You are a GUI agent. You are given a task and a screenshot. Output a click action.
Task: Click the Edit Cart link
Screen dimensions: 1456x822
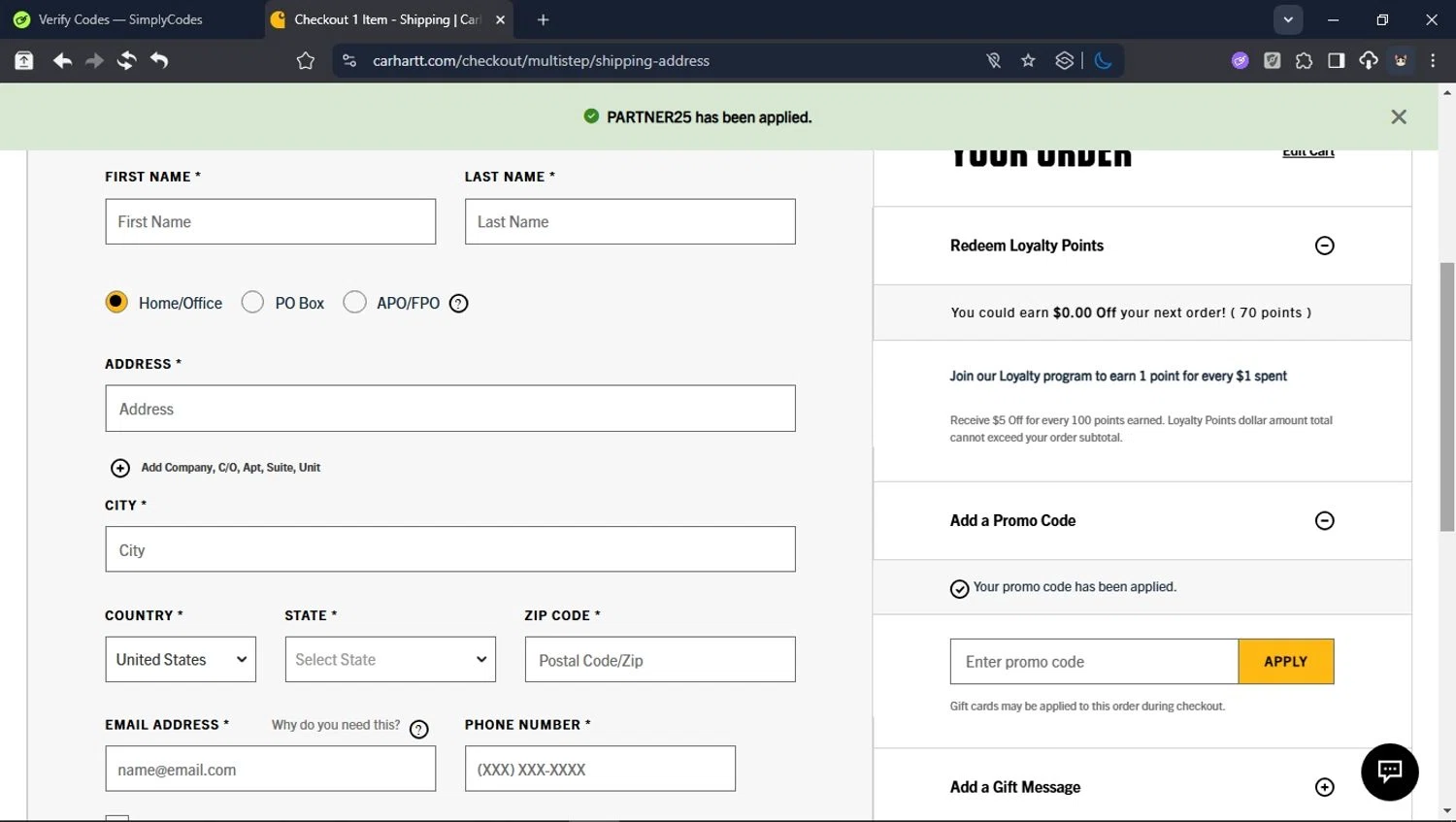click(x=1308, y=153)
